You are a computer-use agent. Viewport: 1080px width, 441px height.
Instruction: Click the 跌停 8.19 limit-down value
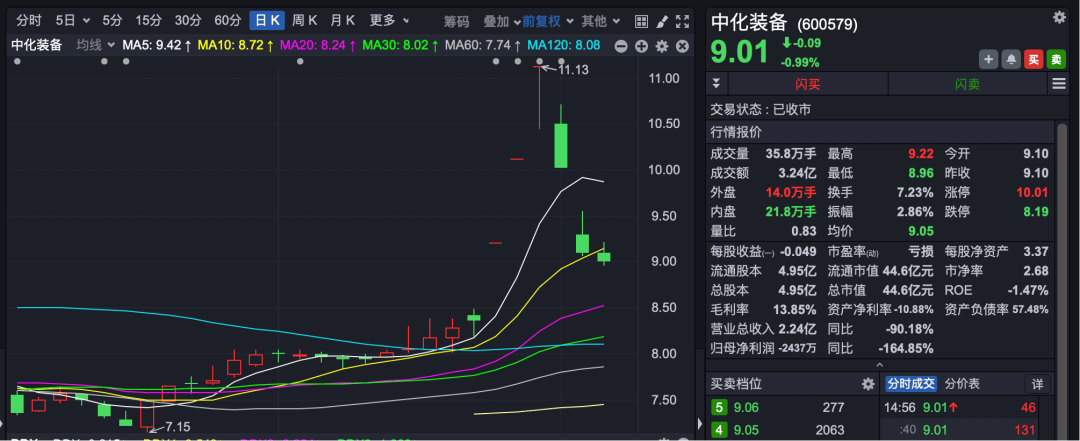pos(1036,212)
